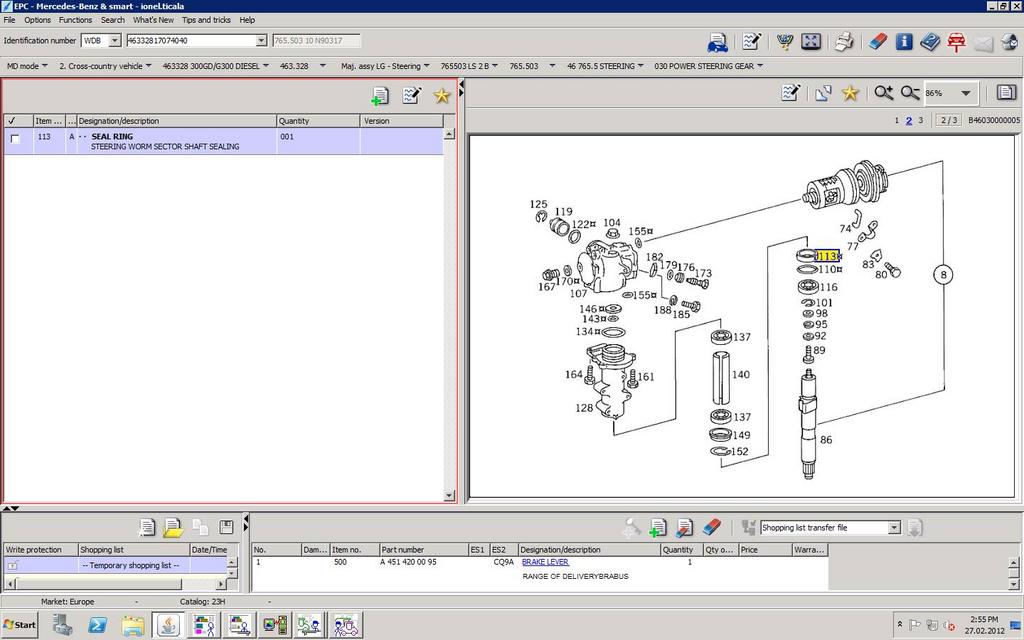Screen dimensions: 1024x640
Task: Open the Tips and tricks menu
Action: tap(206, 20)
